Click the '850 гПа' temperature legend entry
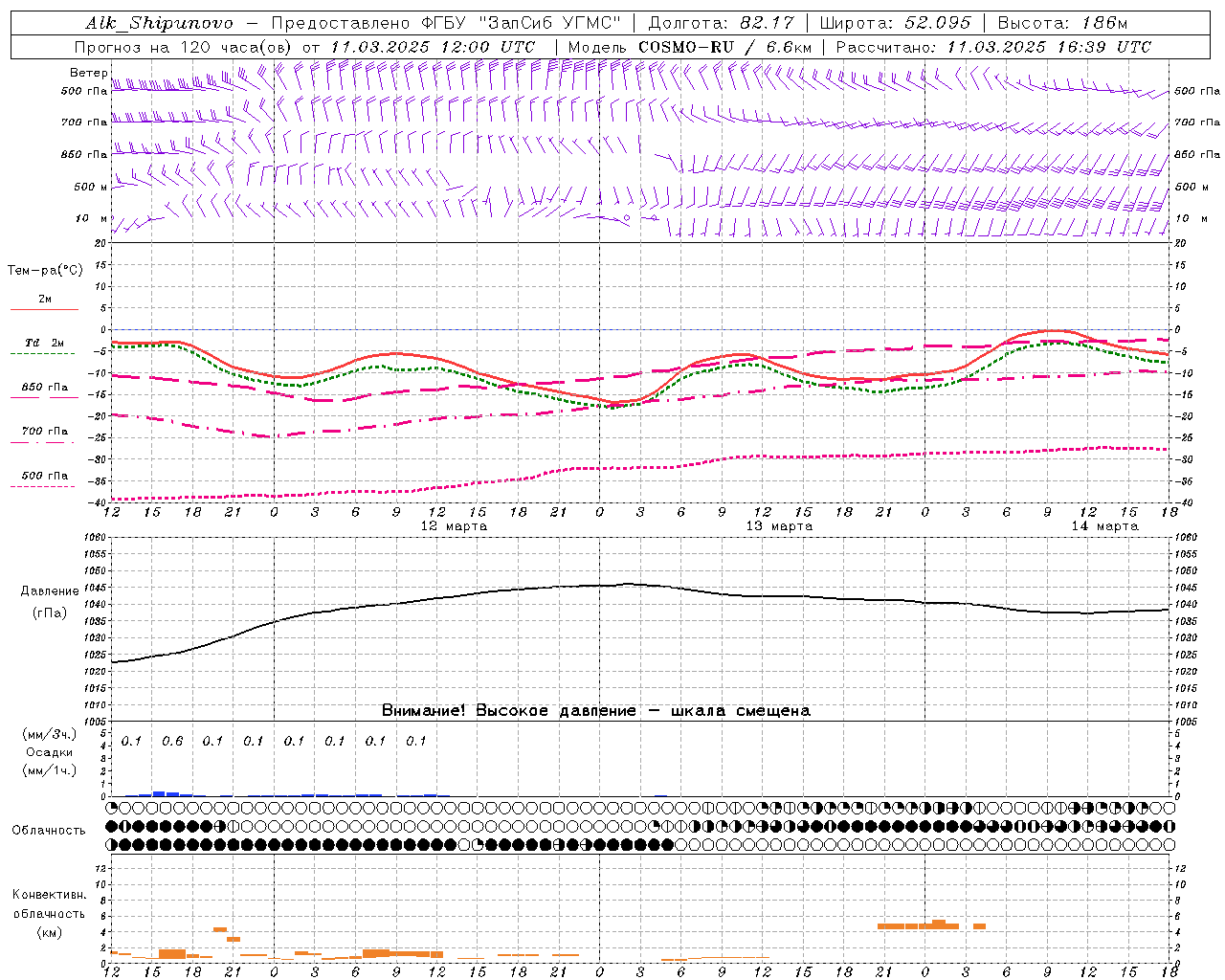The image size is (1225, 980). [45, 388]
